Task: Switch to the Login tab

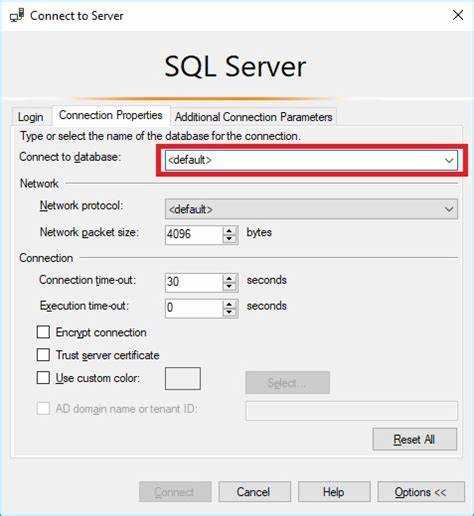Action: click(31, 117)
